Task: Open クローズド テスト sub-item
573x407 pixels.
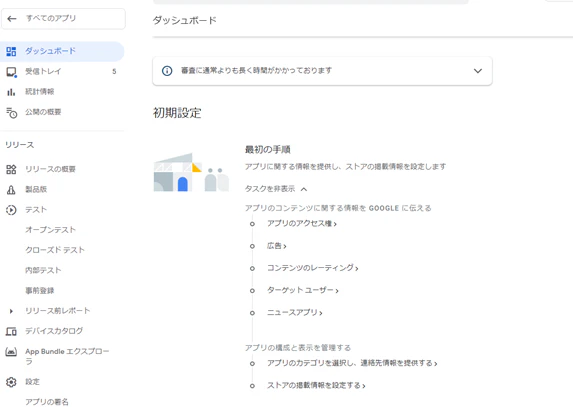Action: 55,250
